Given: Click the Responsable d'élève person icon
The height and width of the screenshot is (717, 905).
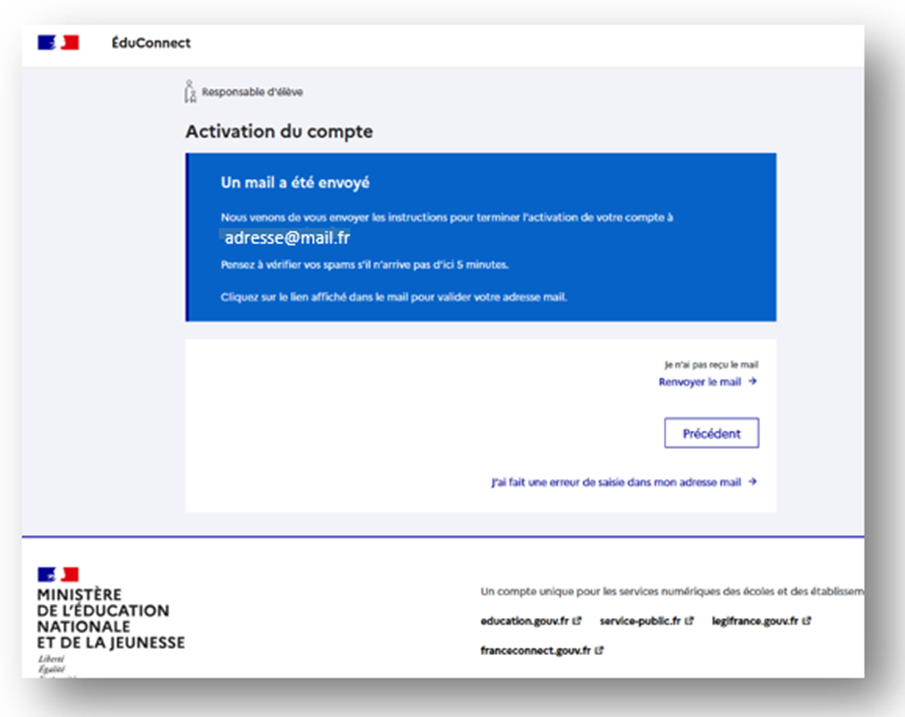Looking at the screenshot, I should [190, 92].
